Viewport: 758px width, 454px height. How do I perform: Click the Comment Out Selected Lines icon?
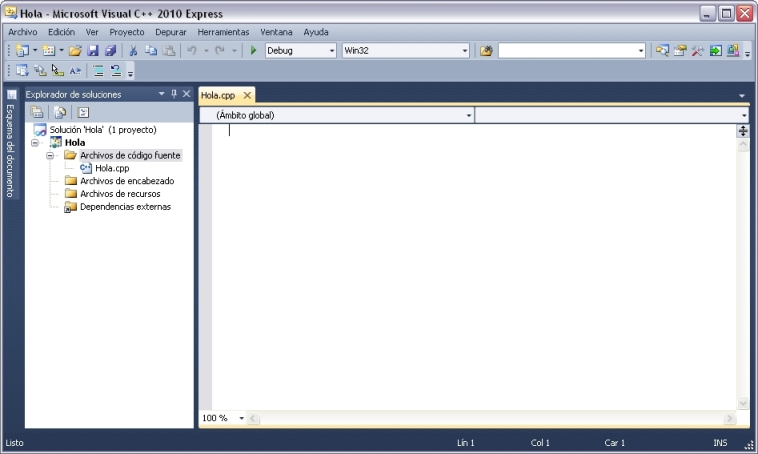click(x=99, y=71)
